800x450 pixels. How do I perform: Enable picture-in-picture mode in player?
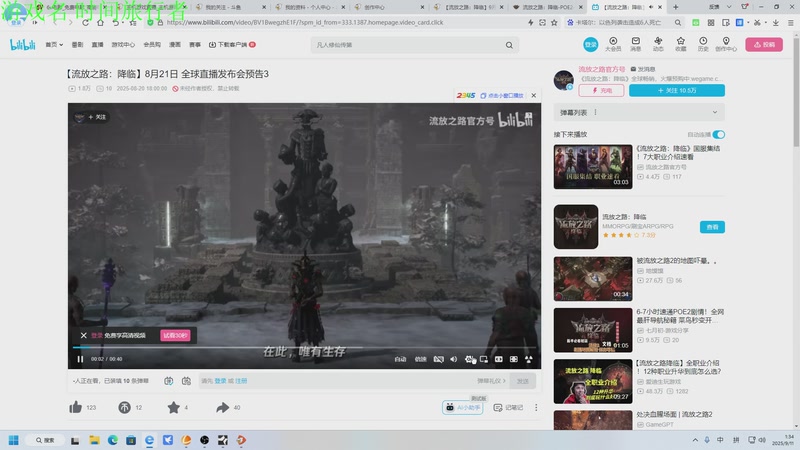tap(484, 359)
